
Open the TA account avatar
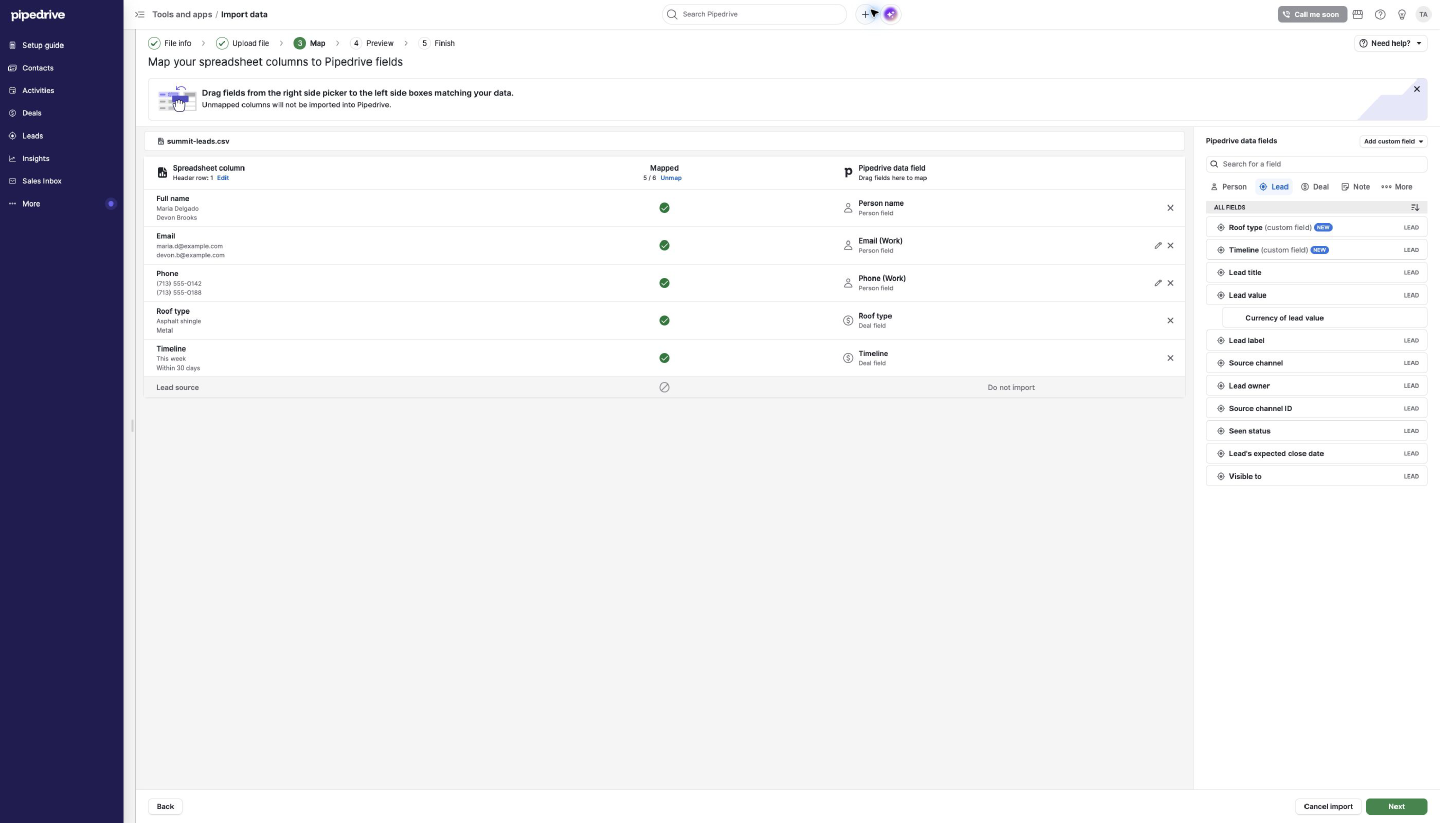coord(1423,14)
